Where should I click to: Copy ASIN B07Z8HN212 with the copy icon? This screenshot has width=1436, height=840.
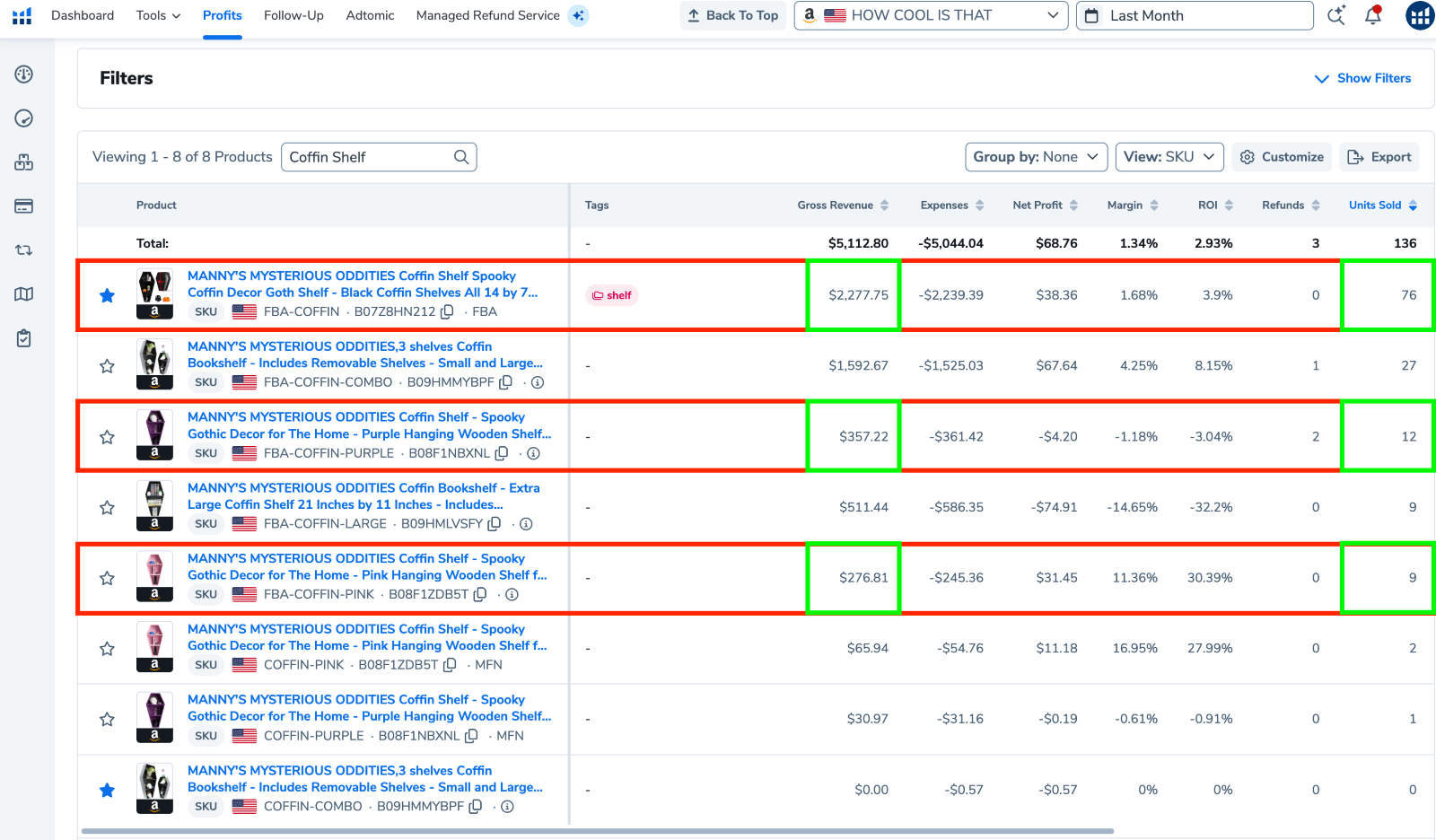pyautogui.click(x=447, y=311)
